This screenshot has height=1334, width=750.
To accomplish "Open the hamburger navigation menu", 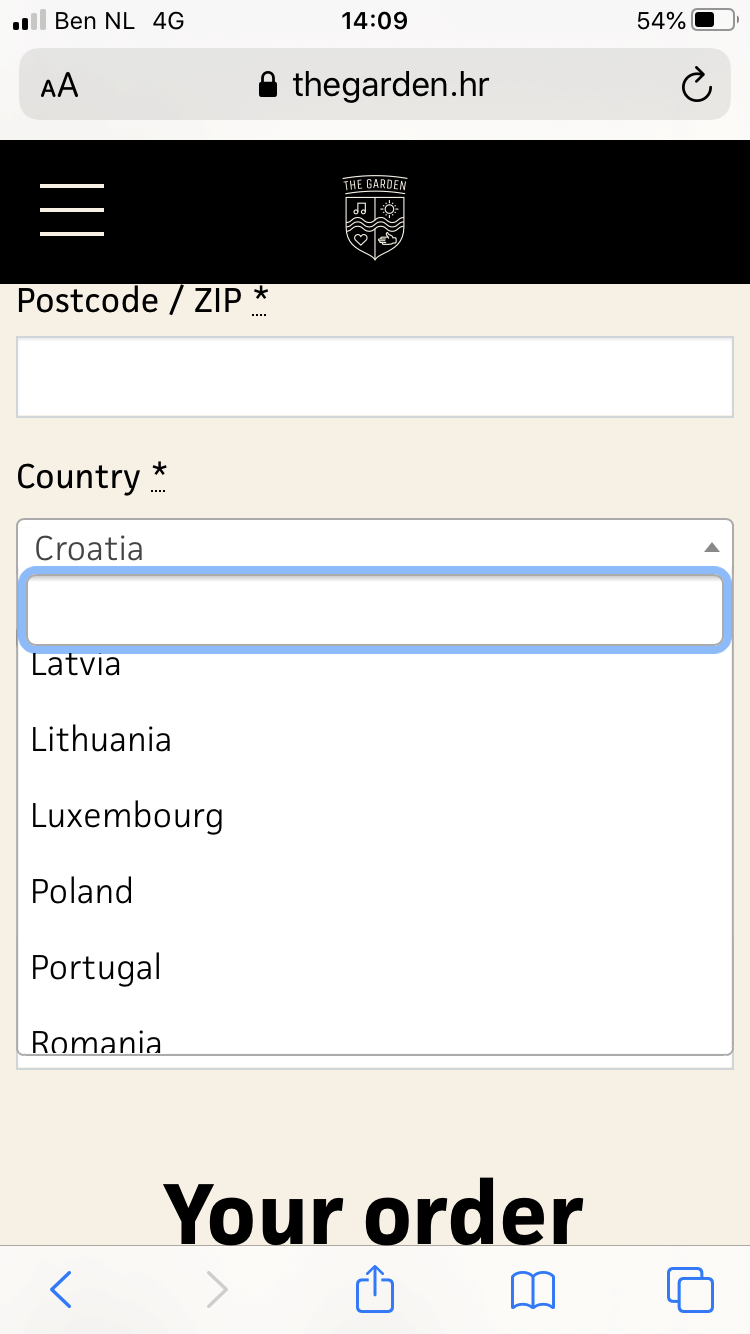I will (72, 210).
